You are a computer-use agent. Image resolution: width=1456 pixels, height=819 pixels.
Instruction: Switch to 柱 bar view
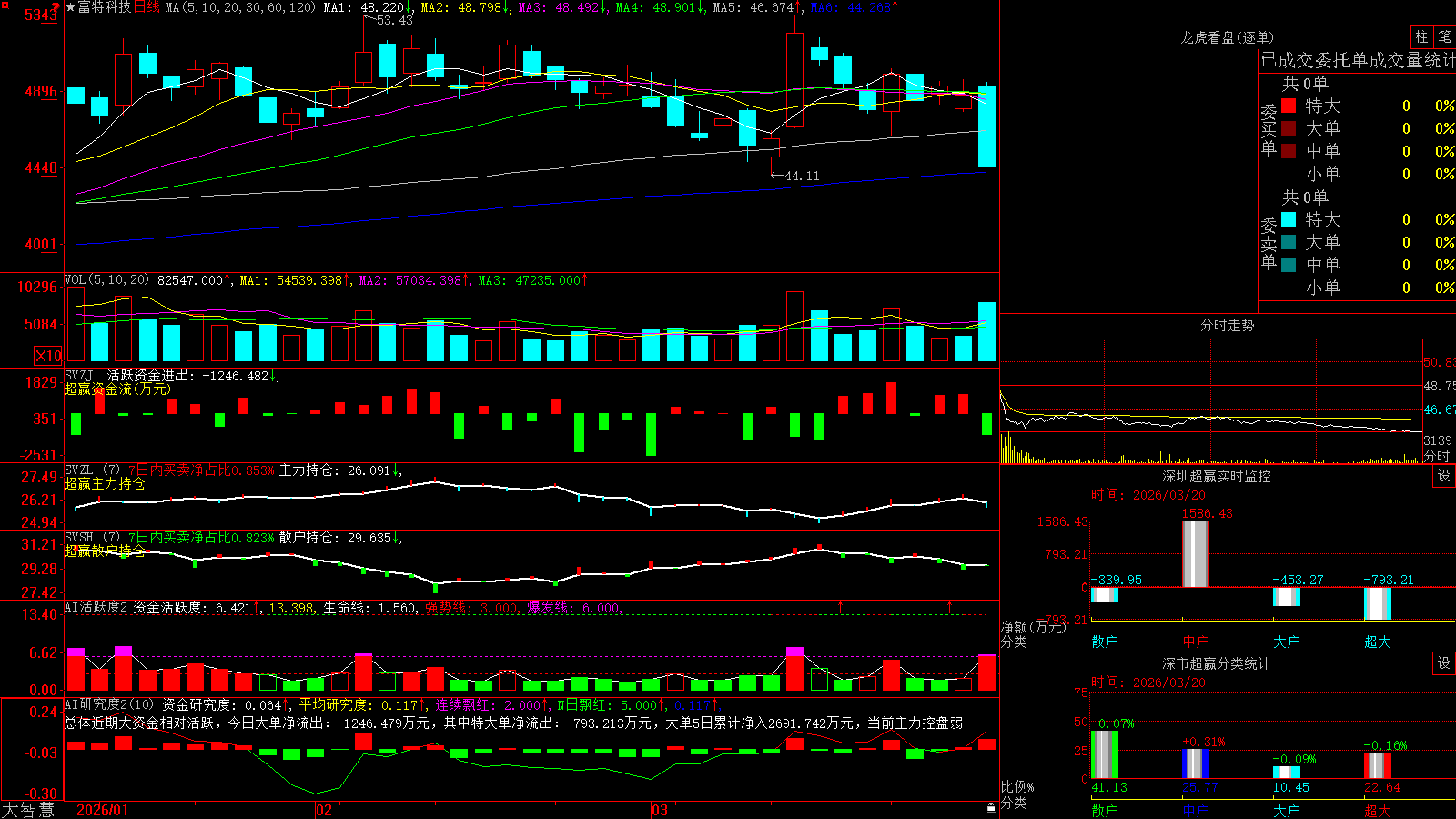[1421, 36]
